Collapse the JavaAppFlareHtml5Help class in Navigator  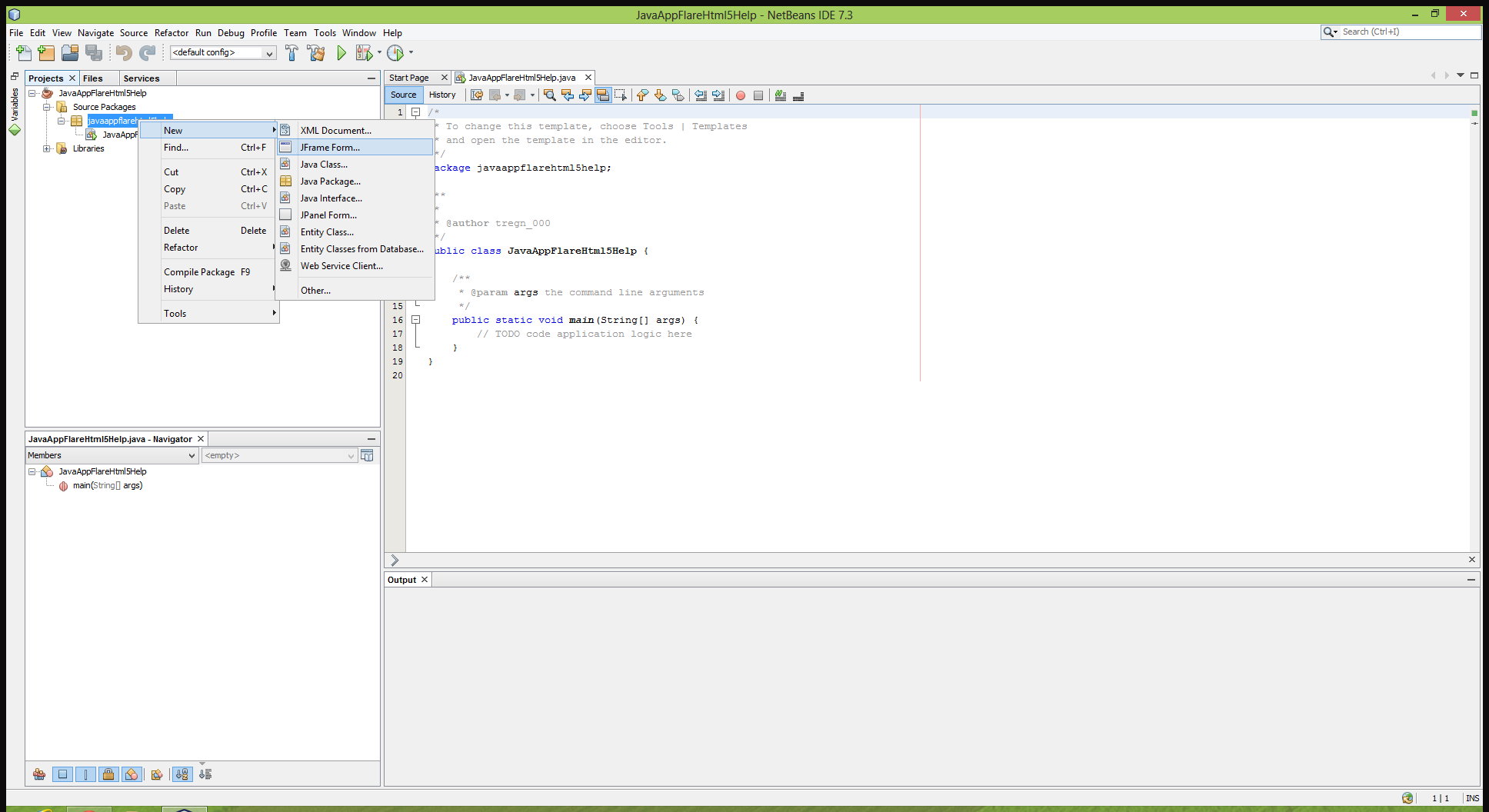(32, 471)
